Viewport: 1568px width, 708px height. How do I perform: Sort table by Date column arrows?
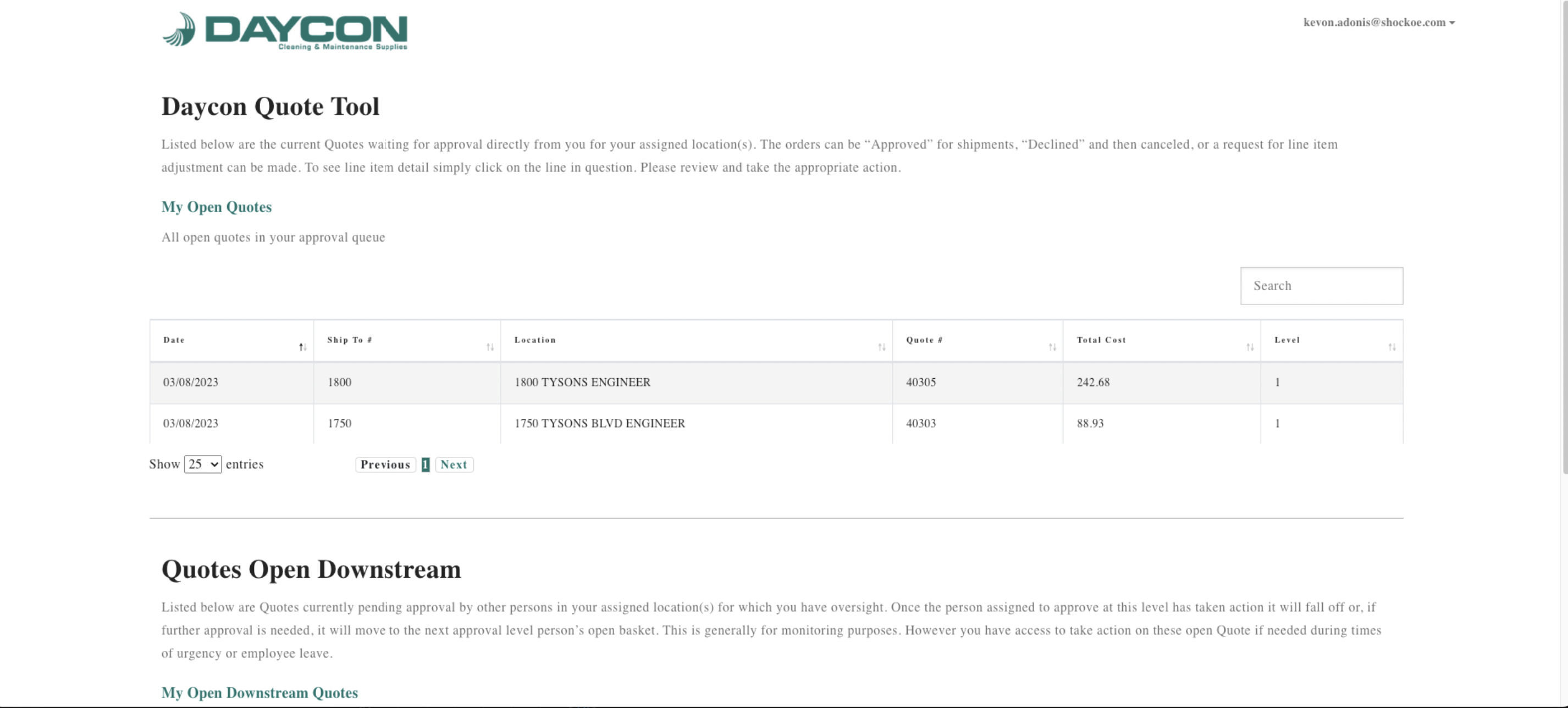(x=302, y=347)
